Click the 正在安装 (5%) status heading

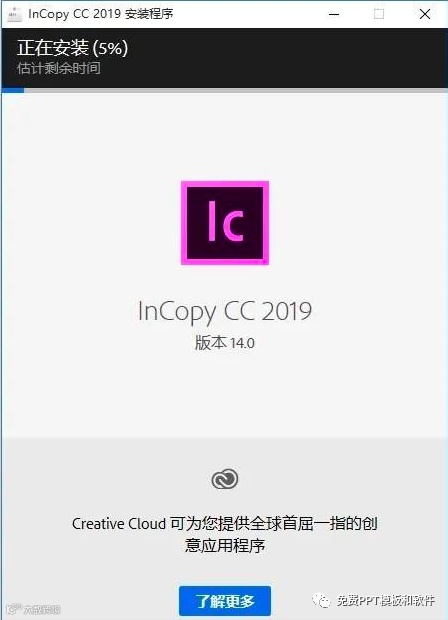tap(72, 48)
